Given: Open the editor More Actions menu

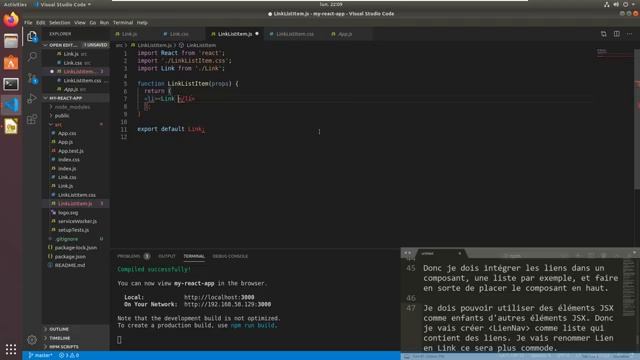Looking at the screenshot, I should (629, 34).
